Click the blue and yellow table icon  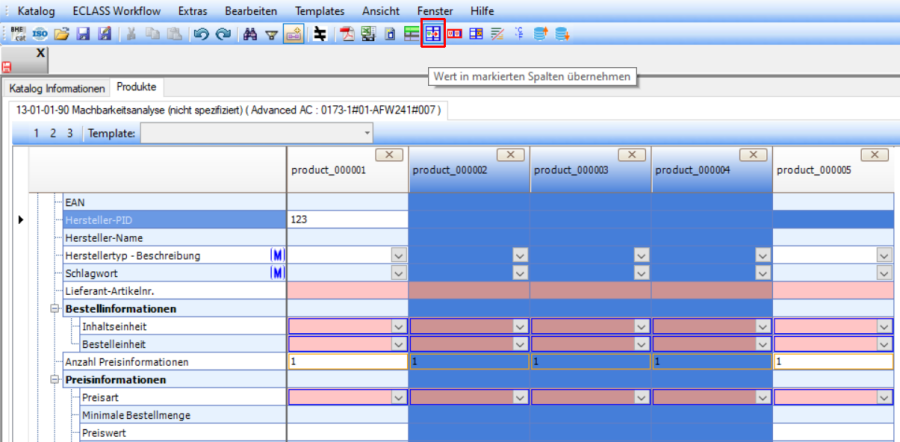476,34
